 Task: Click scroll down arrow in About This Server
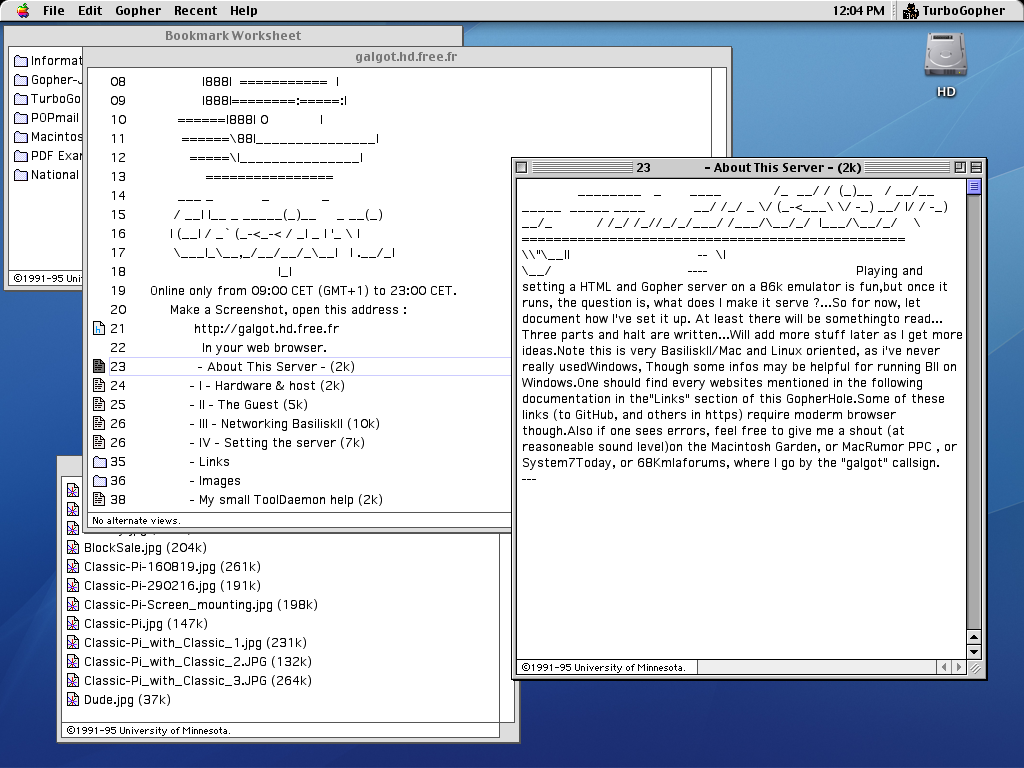974,652
